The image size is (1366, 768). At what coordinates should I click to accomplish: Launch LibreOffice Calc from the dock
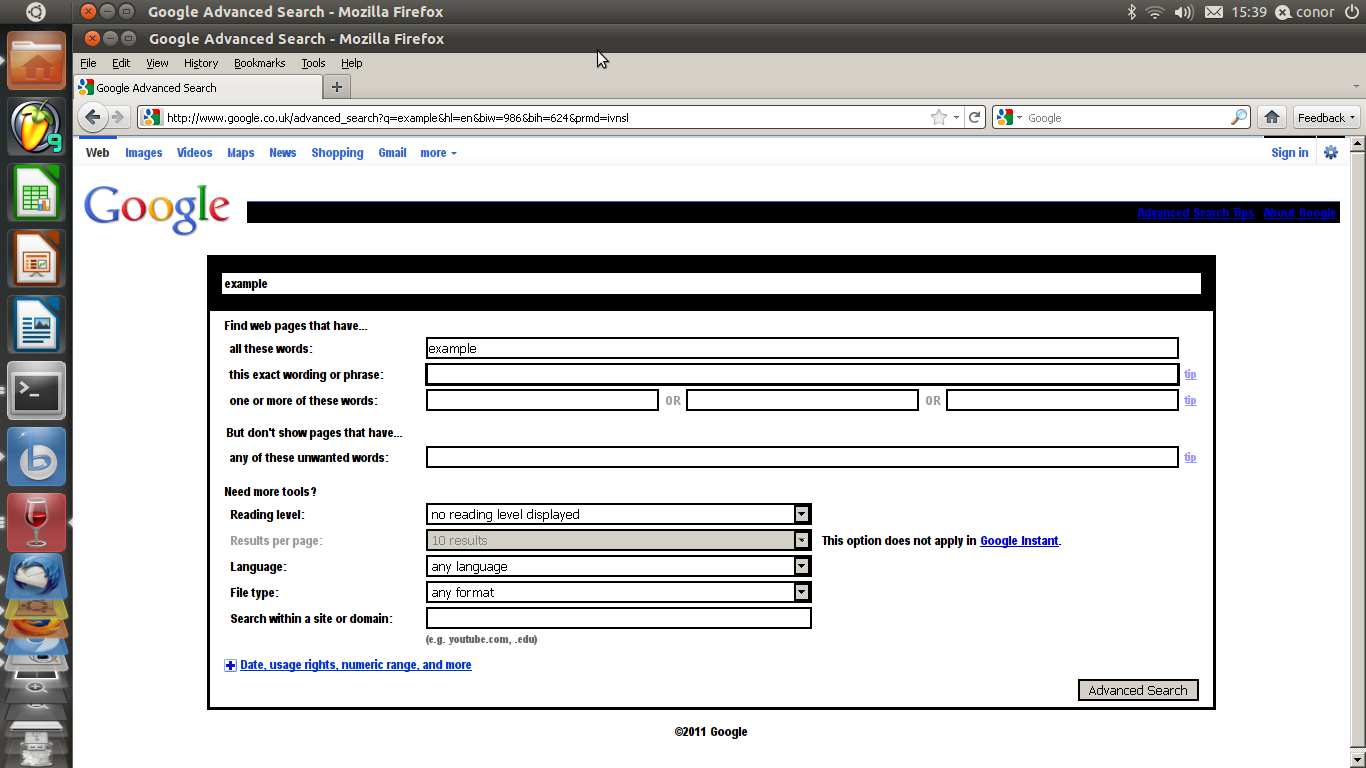(37, 193)
